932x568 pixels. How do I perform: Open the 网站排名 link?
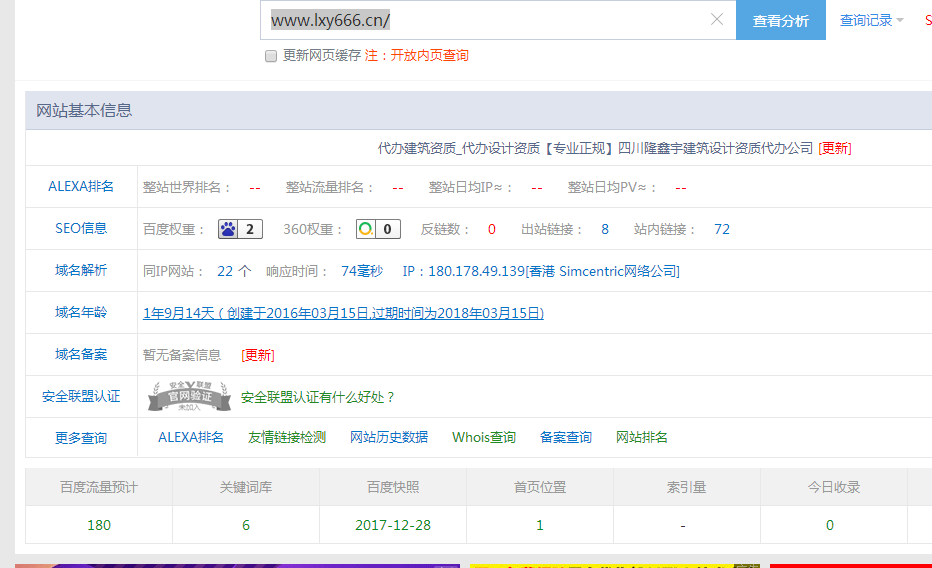642,437
